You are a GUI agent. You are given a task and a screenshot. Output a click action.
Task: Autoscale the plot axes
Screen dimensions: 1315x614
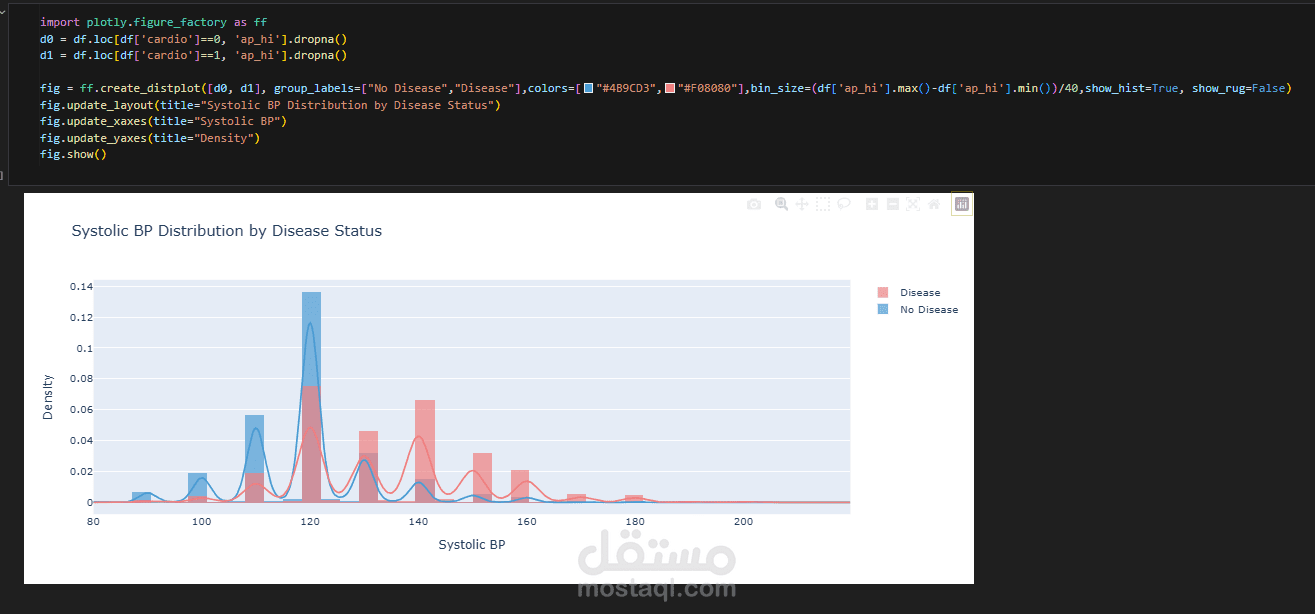pos(913,204)
